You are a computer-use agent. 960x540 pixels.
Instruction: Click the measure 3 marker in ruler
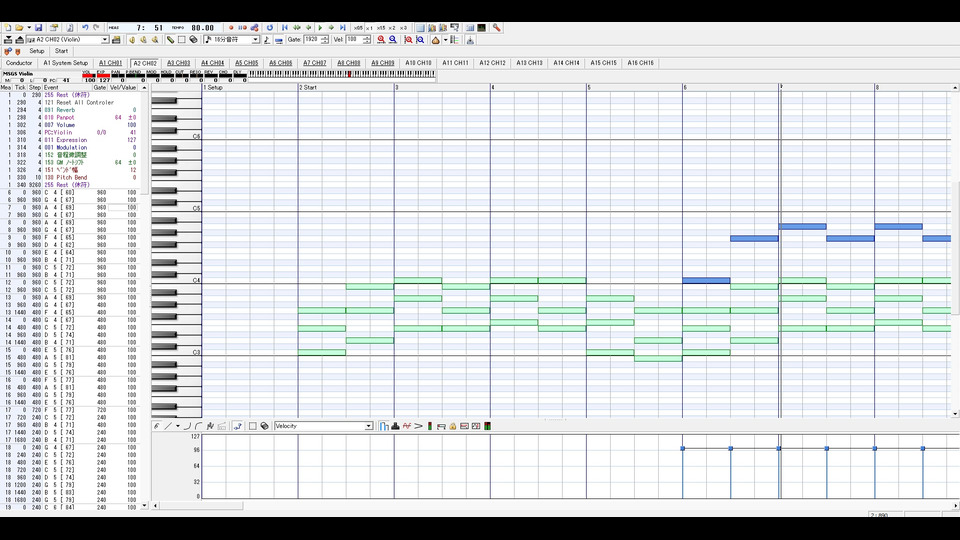[397, 88]
